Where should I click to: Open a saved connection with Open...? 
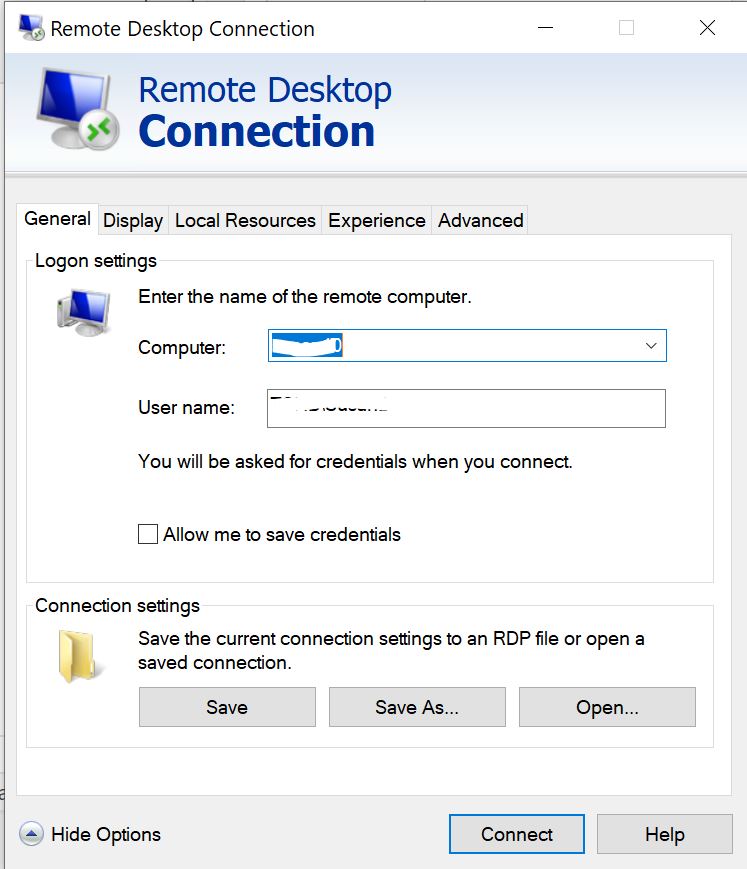[x=607, y=707]
